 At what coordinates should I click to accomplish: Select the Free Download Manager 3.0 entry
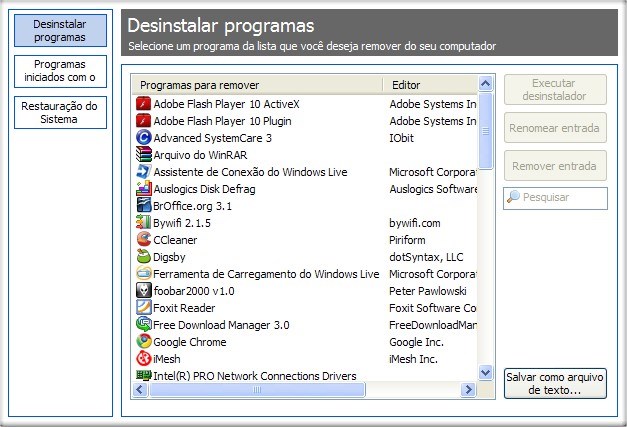[x=221, y=325]
